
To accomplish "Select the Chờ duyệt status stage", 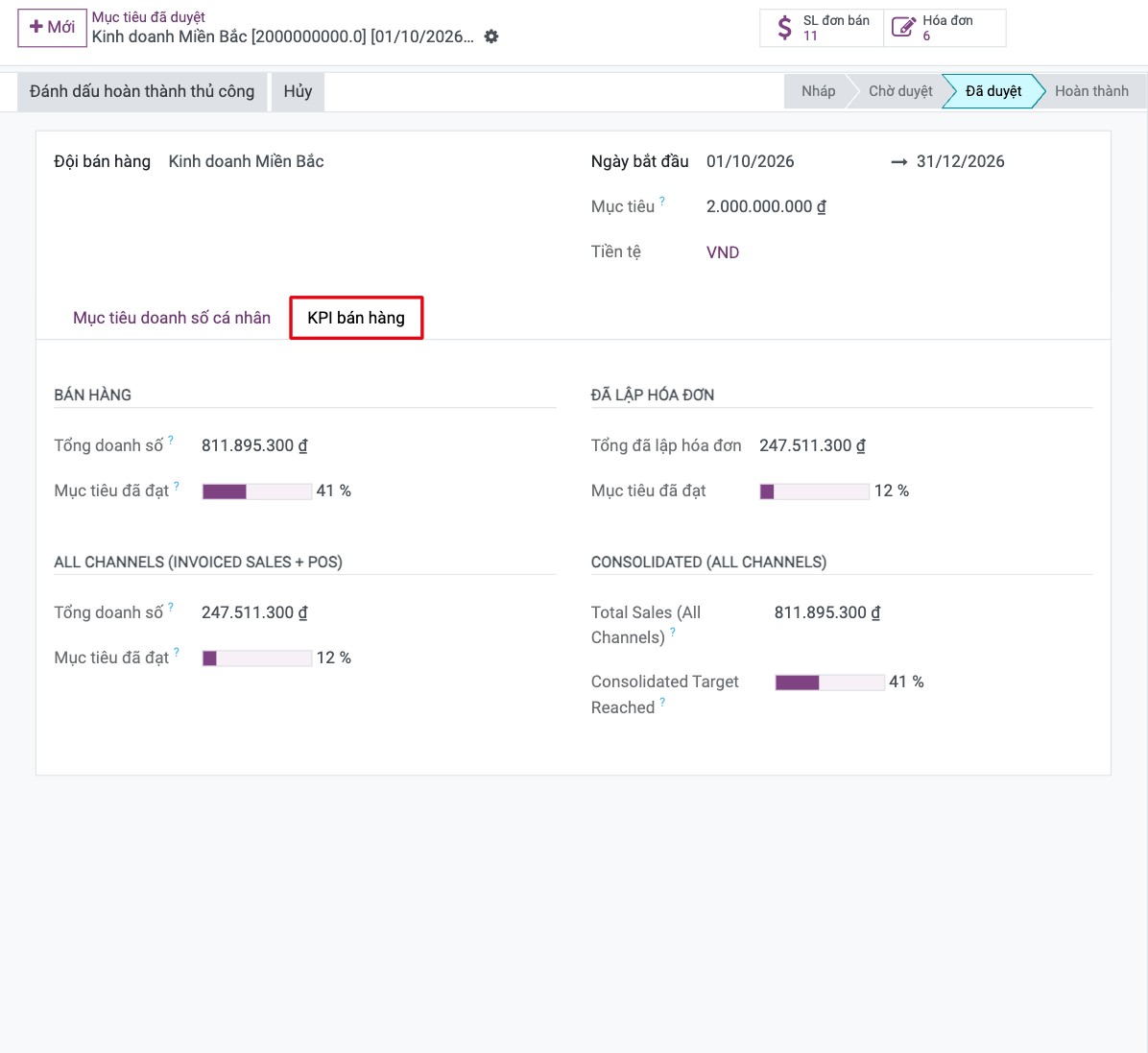I will click(899, 91).
